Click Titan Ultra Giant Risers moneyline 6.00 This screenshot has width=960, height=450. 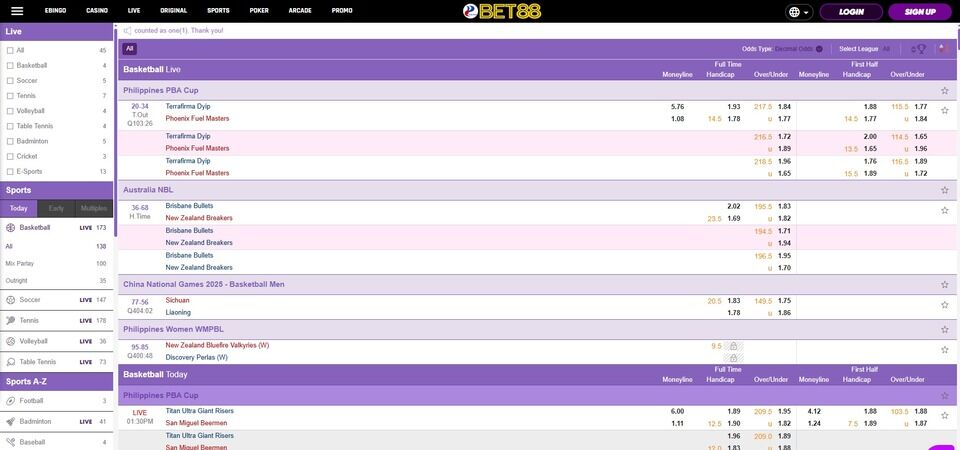[677, 411]
